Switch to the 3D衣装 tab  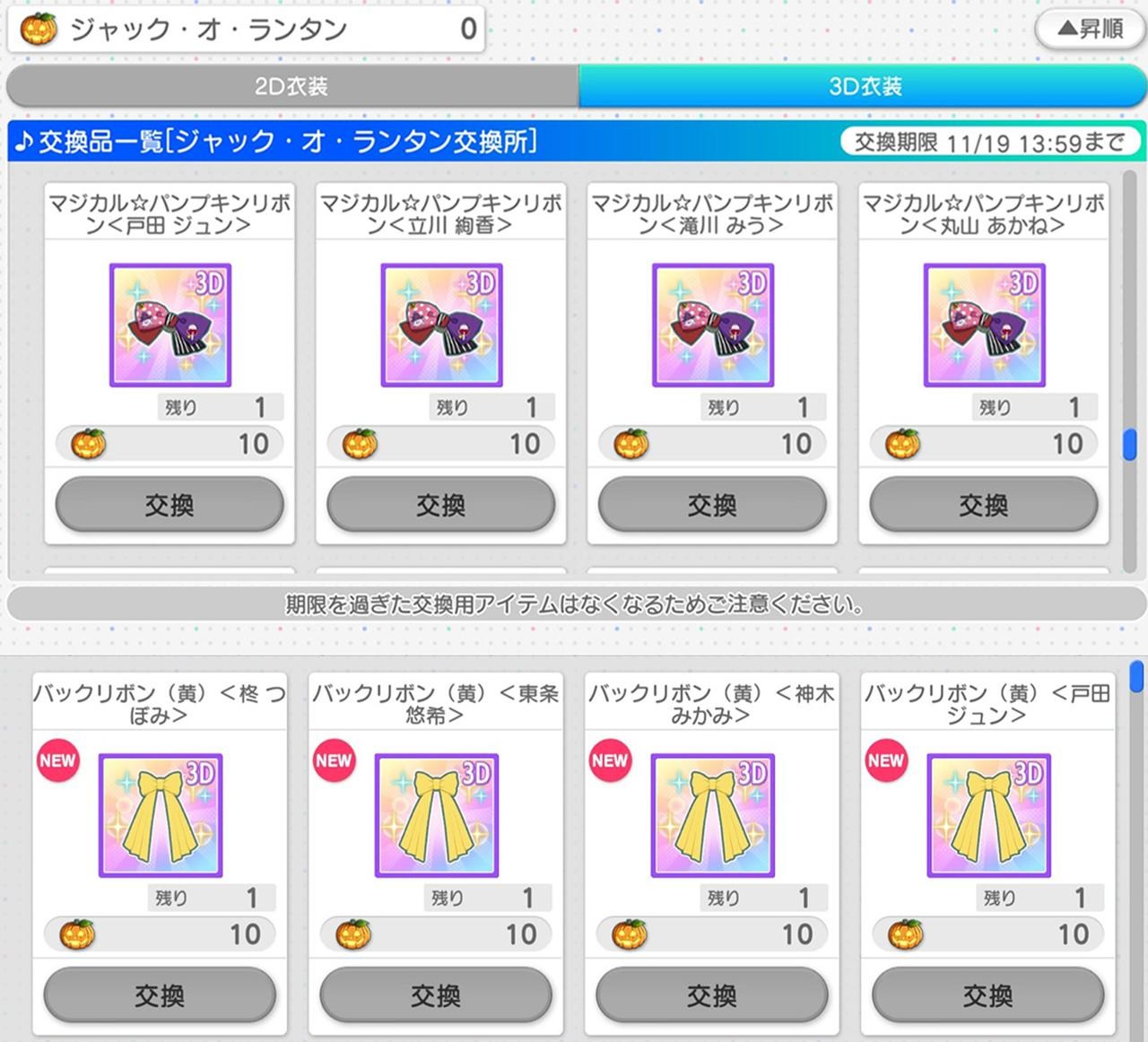864,86
